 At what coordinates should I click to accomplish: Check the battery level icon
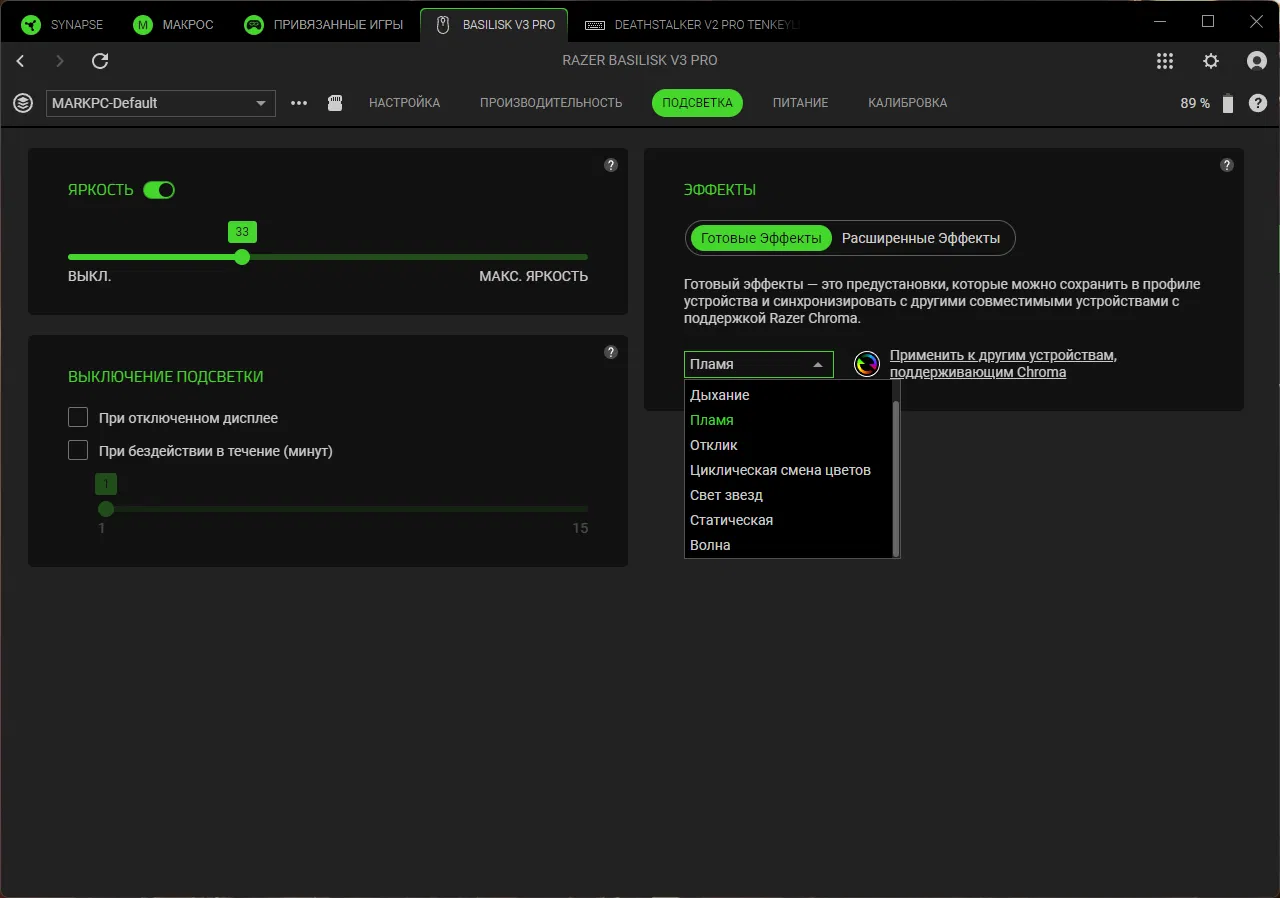(x=1228, y=103)
